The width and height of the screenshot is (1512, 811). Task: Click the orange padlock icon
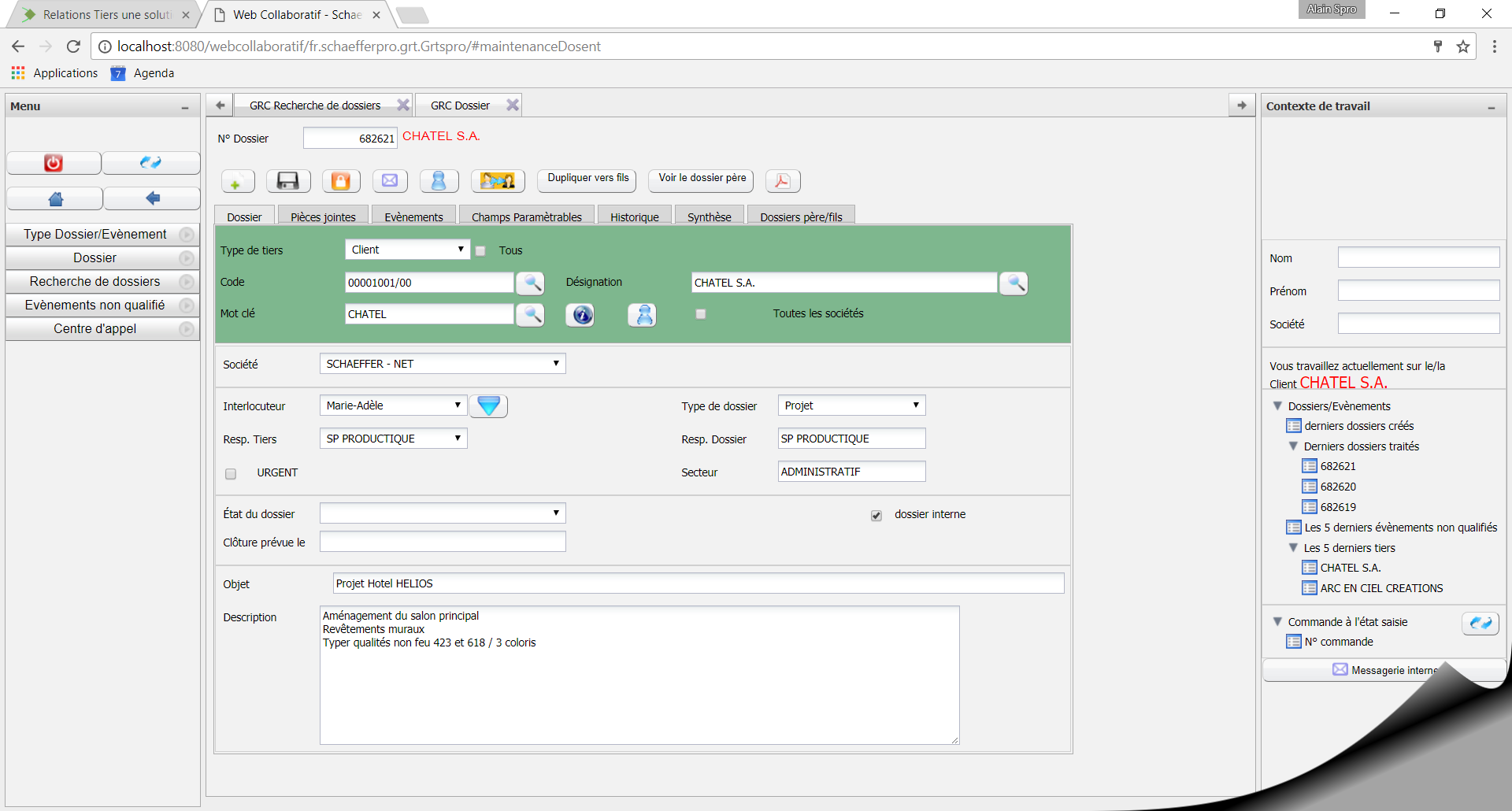(x=340, y=181)
